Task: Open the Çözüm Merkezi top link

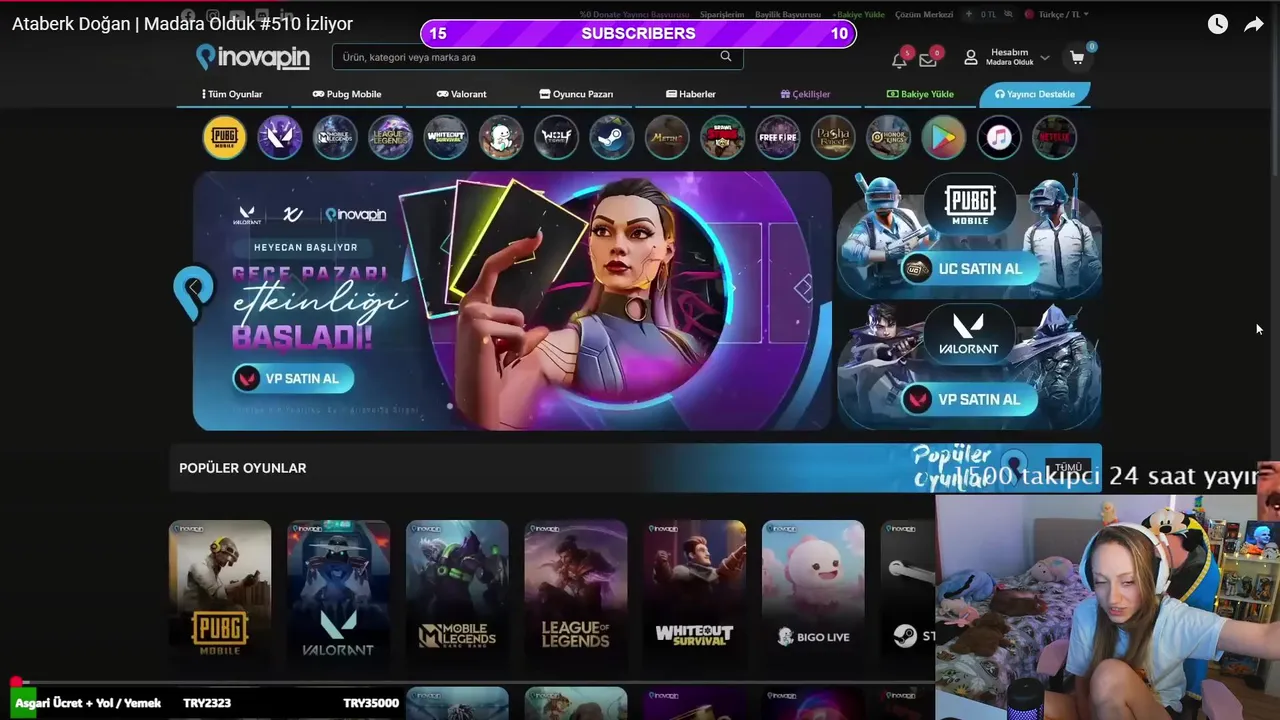Action: pyautogui.click(x=924, y=15)
